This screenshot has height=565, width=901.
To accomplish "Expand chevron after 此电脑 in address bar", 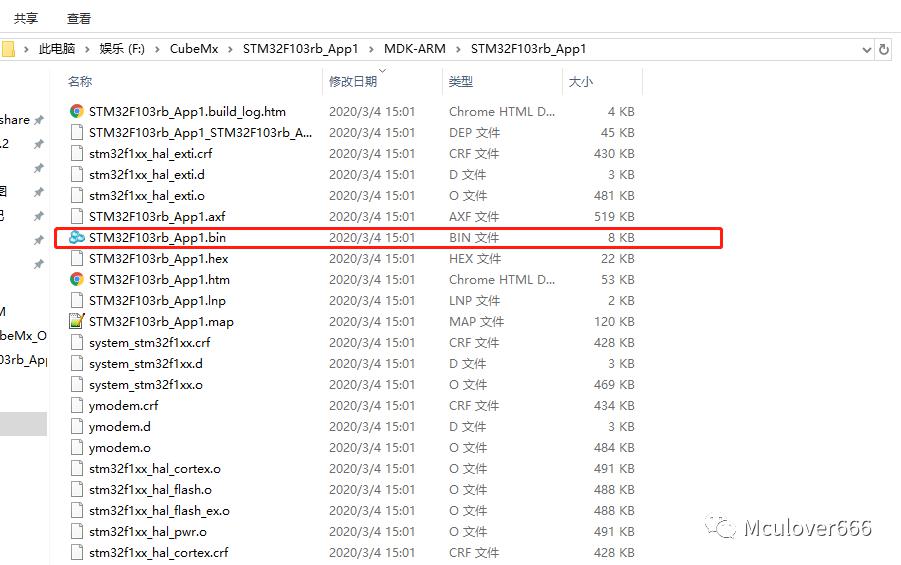I will (87, 49).
